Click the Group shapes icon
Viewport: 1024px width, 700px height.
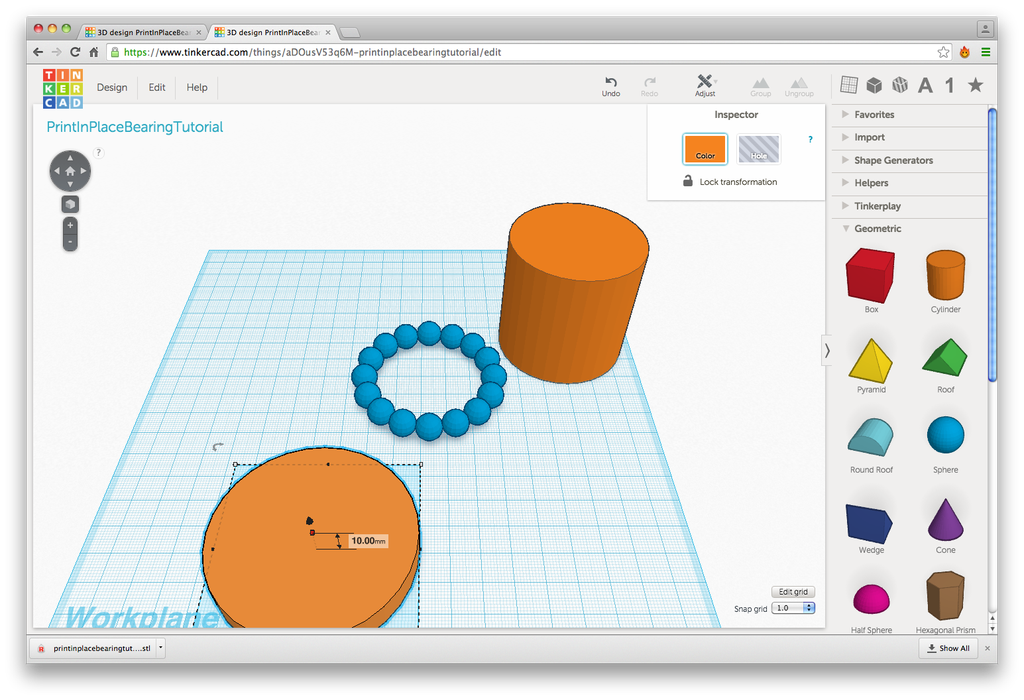pos(760,83)
